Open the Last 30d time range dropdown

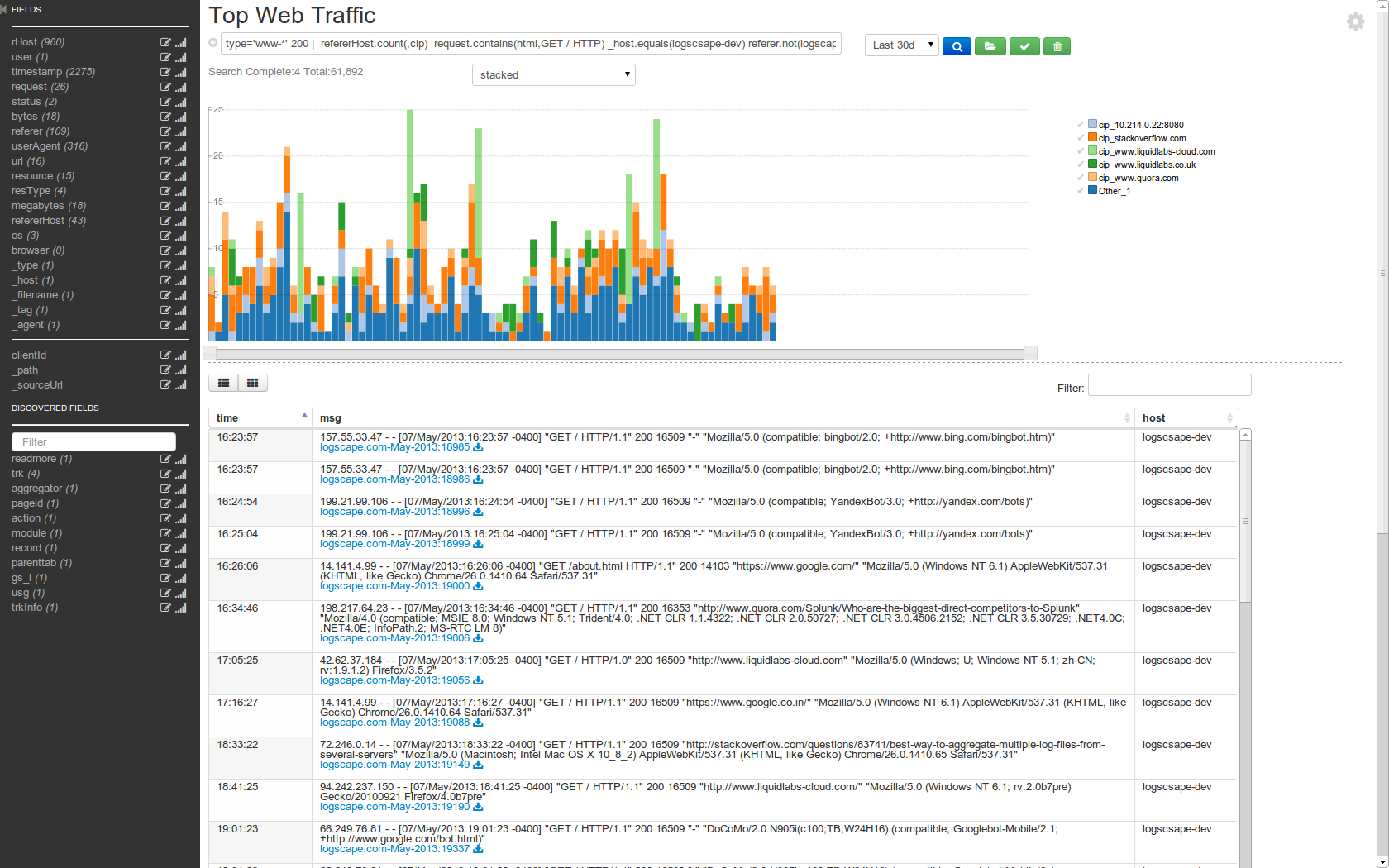pyautogui.click(x=901, y=45)
